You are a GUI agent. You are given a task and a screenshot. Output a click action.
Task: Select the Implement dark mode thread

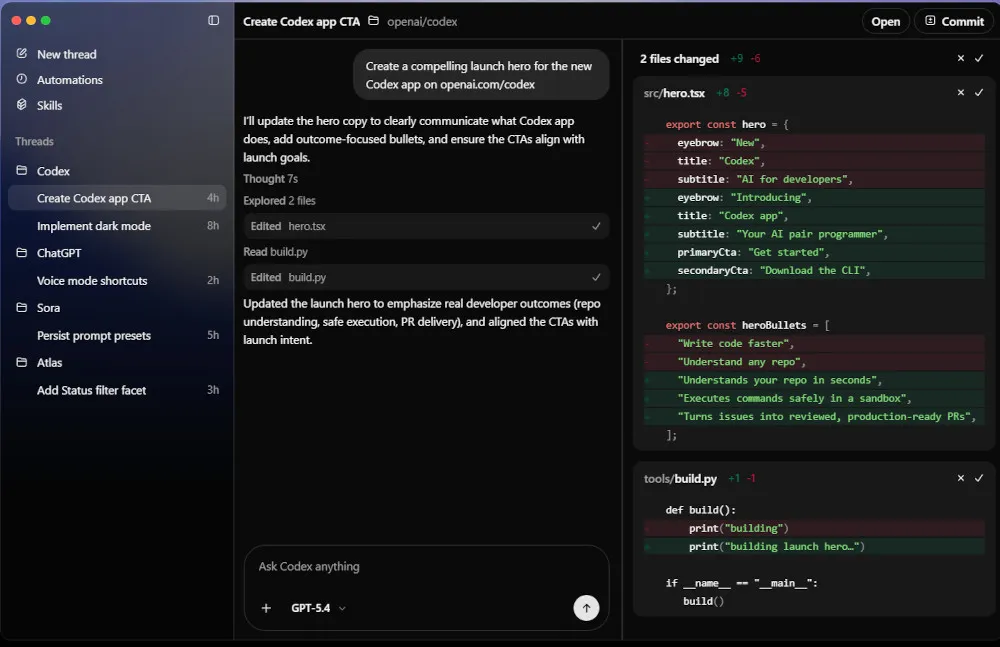click(x=117, y=226)
